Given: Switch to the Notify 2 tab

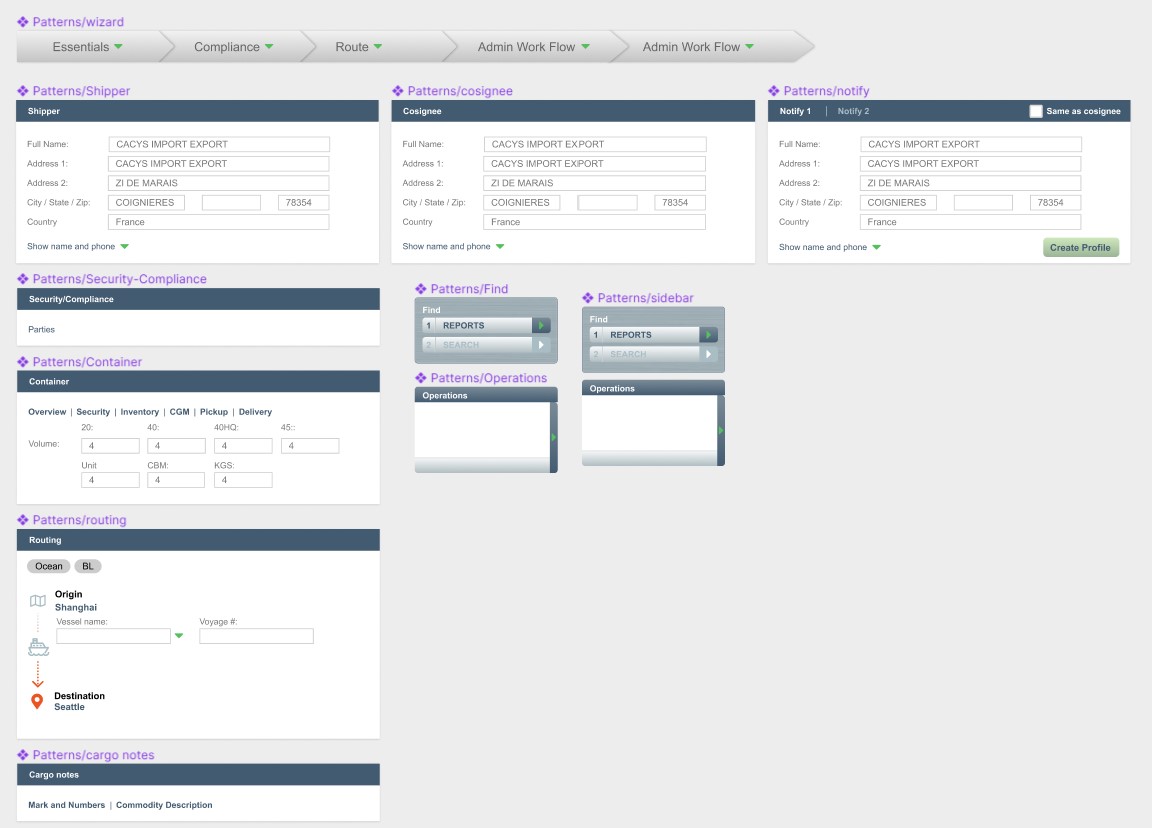Looking at the screenshot, I should (853, 111).
